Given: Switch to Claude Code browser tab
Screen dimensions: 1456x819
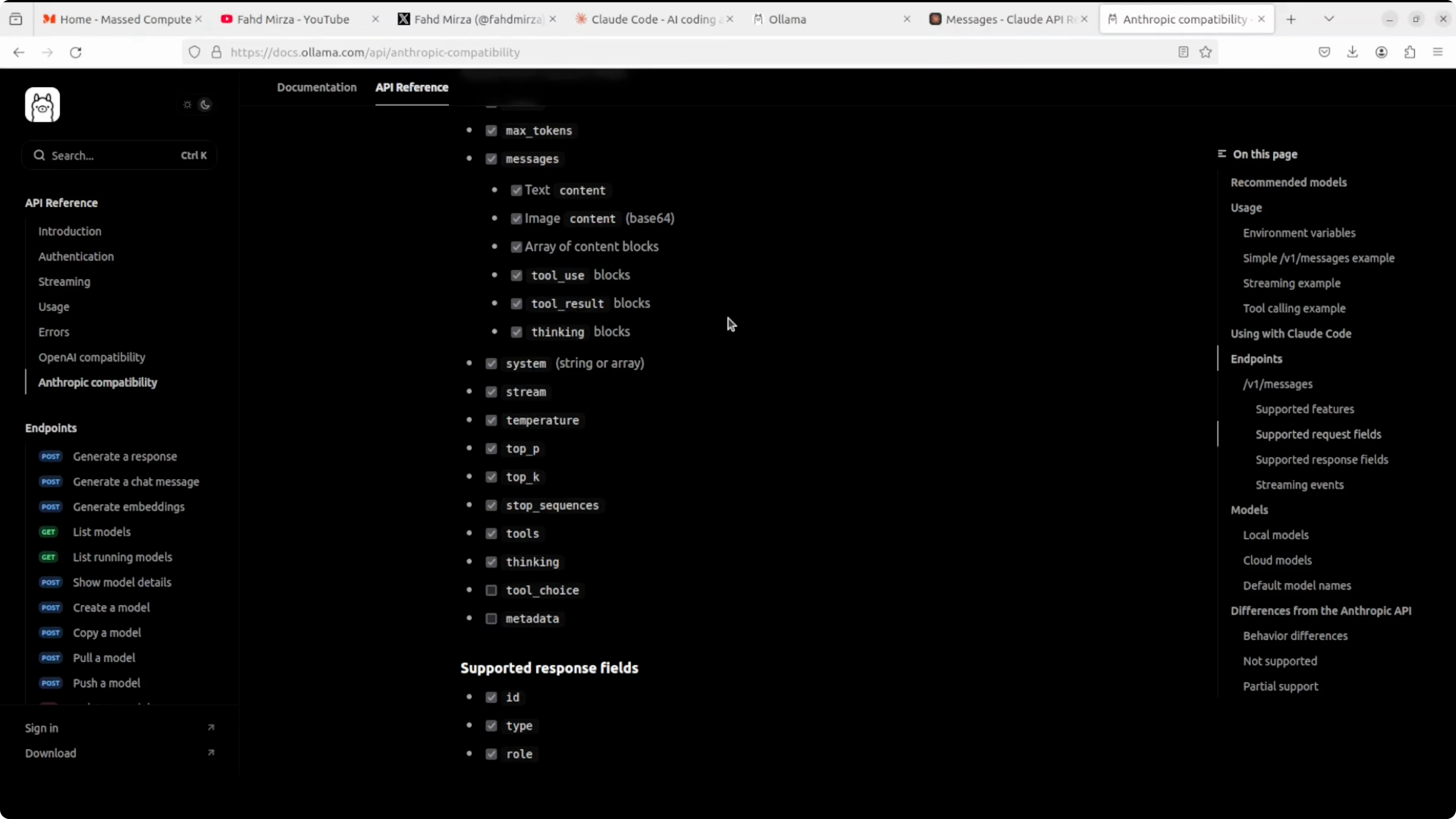Looking at the screenshot, I should (653, 19).
